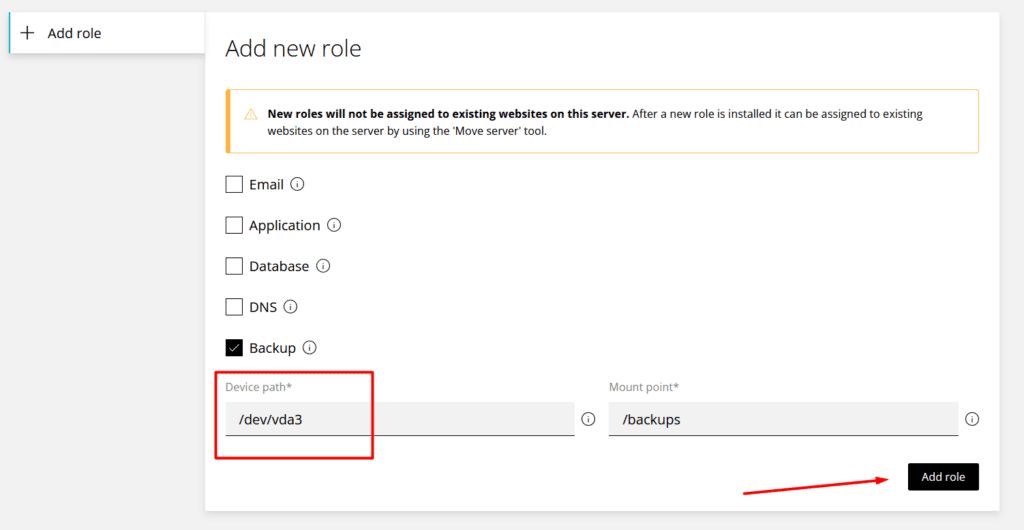Click the 'Add new role' heading
The height and width of the screenshot is (530, 1024).
point(293,48)
